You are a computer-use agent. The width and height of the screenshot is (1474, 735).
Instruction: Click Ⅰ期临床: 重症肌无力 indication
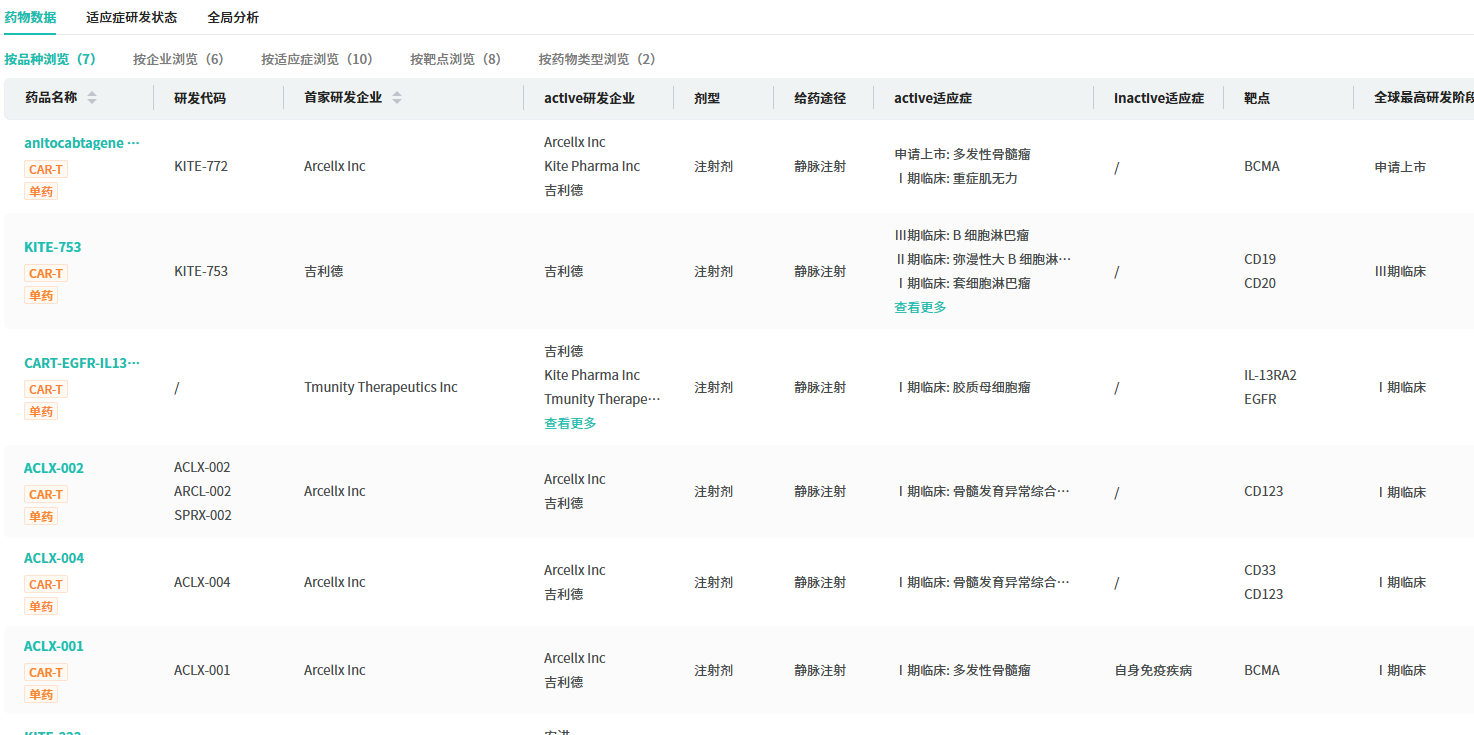[956, 178]
